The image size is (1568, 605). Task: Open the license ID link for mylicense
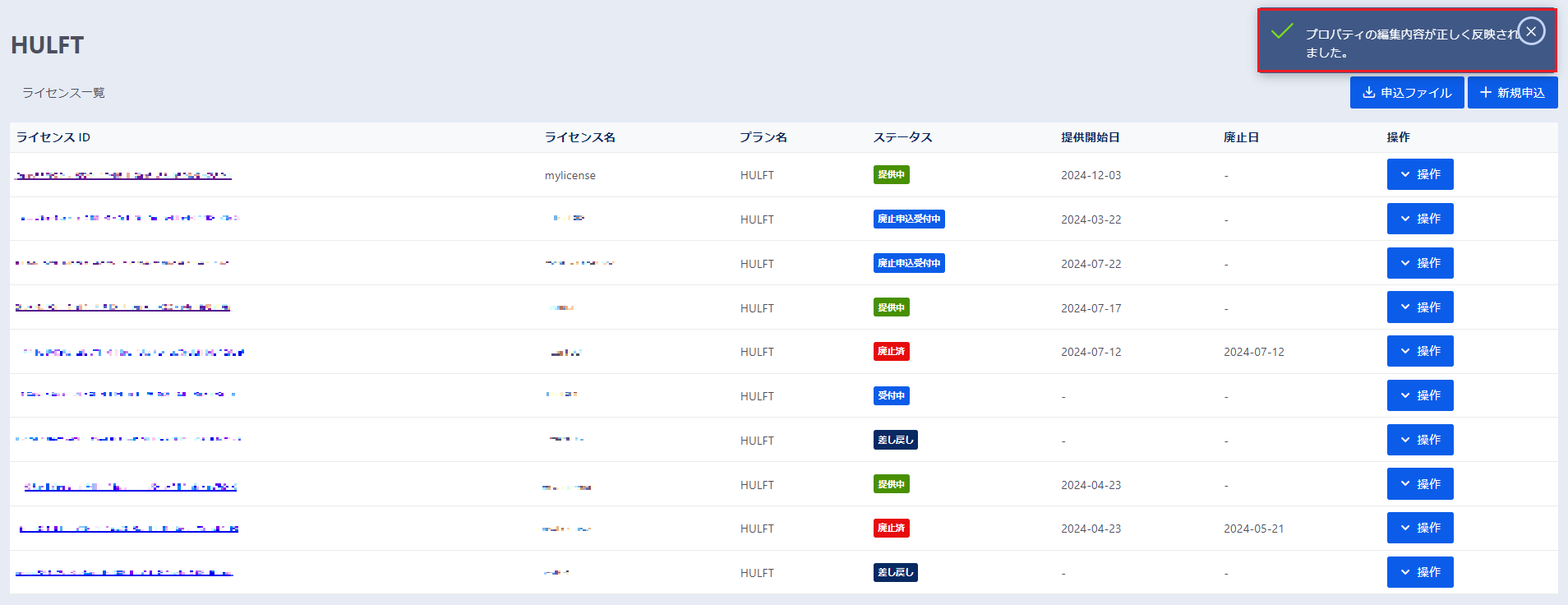pyautogui.click(x=123, y=175)
